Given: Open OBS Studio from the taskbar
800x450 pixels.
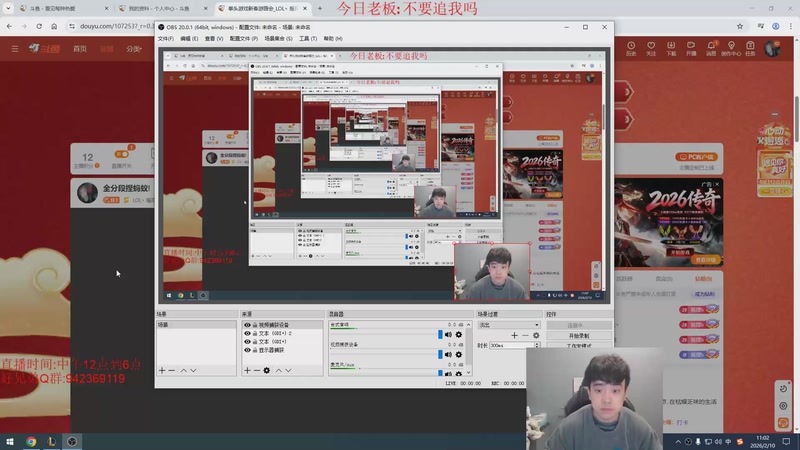Looking at the screenshot, I should [x=72, y=442].
